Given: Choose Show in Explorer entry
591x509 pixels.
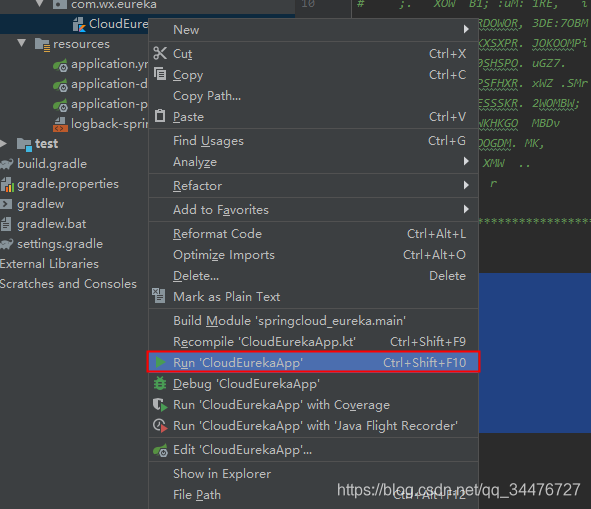Looking at the screenshot, I should 314,474.
